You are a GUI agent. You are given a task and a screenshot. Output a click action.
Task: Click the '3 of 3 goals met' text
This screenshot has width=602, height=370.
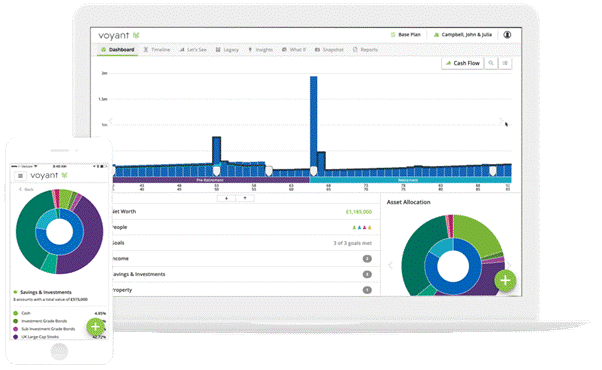point(352,243)
